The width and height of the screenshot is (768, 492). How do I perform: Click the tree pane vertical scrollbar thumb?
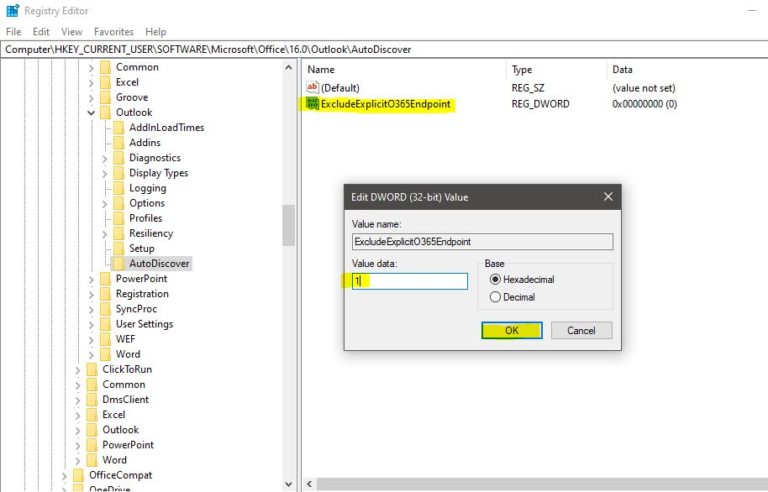click(288, 225)
